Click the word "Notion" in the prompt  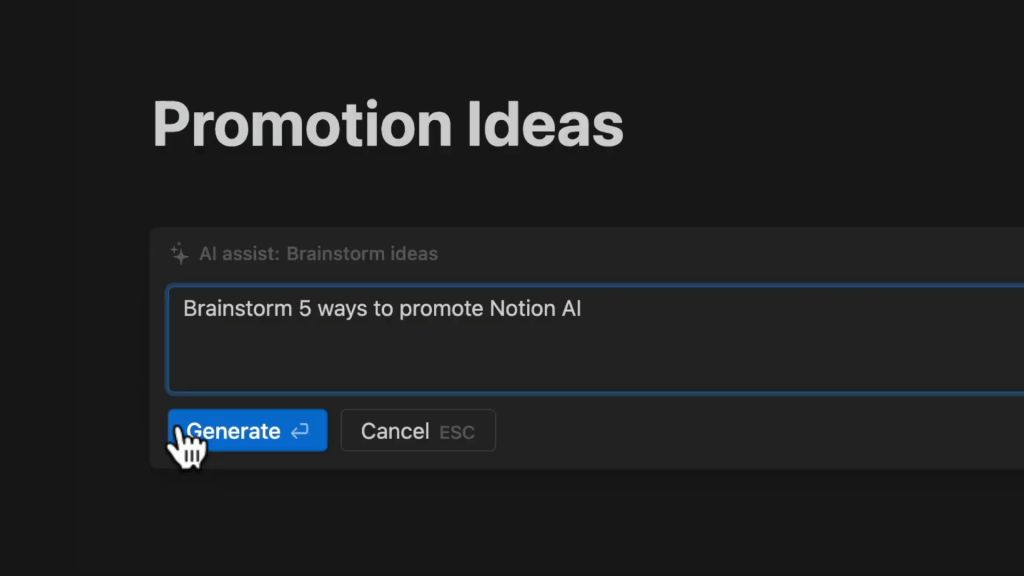[x=521, y=309]
